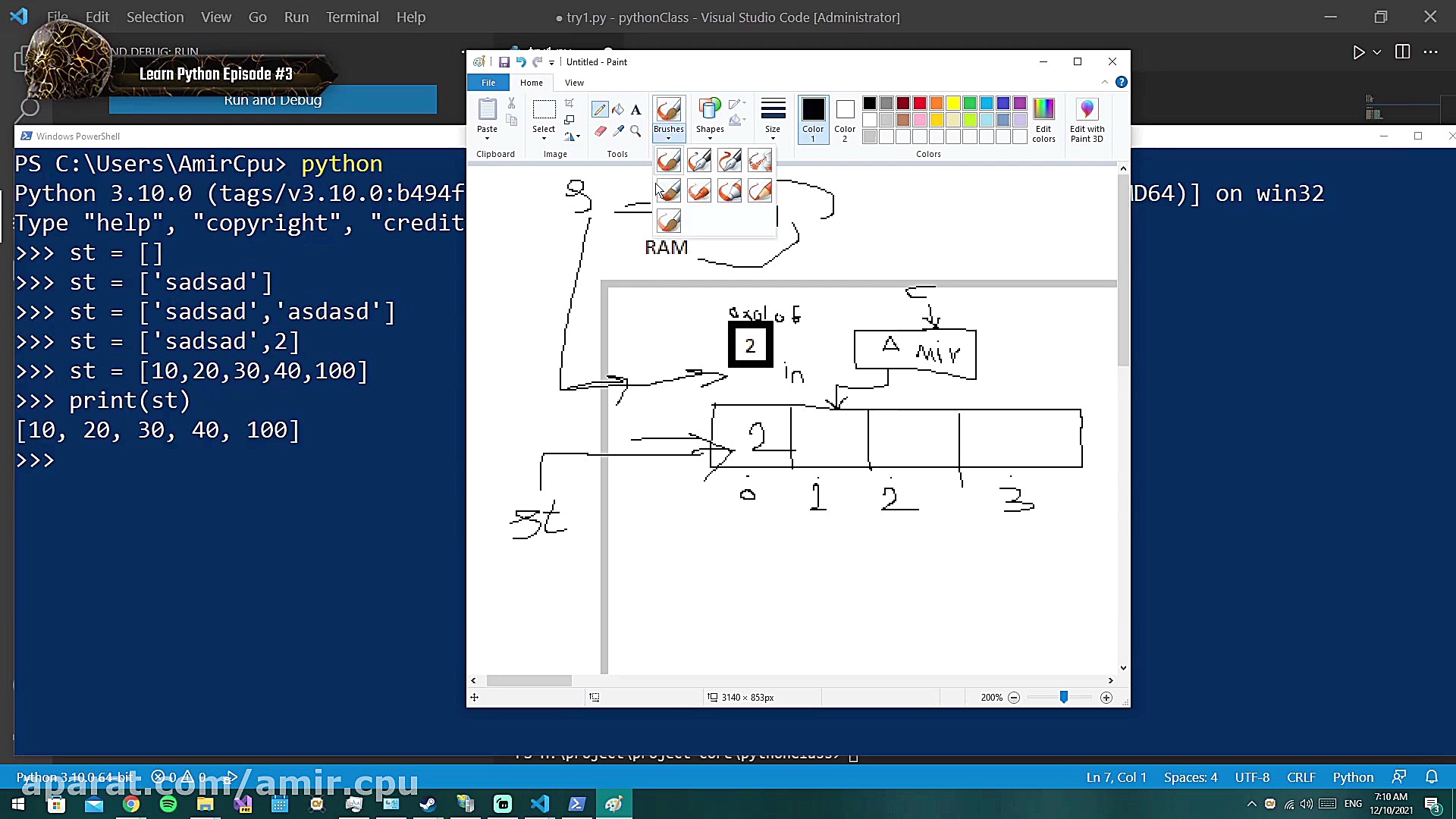Click the notifications bell in VS Code status bar
Screen dimensions: 1456x819
pyautogui.click(x=1431, y=777)
